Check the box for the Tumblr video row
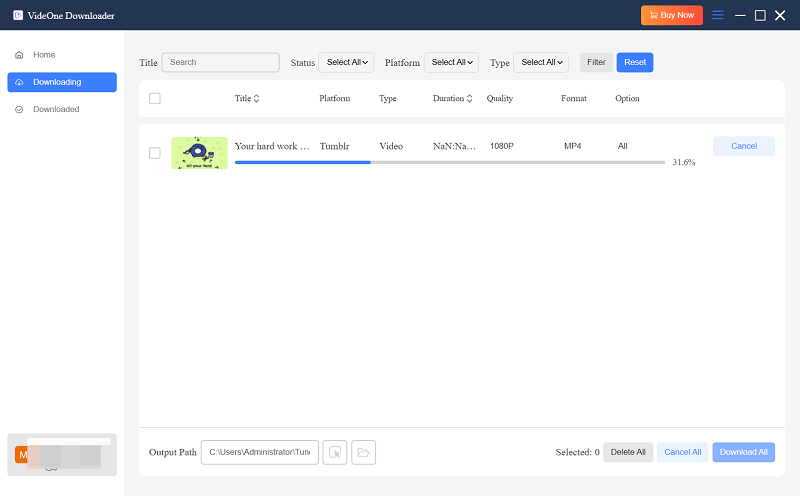Image resolution: width=800 pixels, height=496 pixels. tap(154, 153)
